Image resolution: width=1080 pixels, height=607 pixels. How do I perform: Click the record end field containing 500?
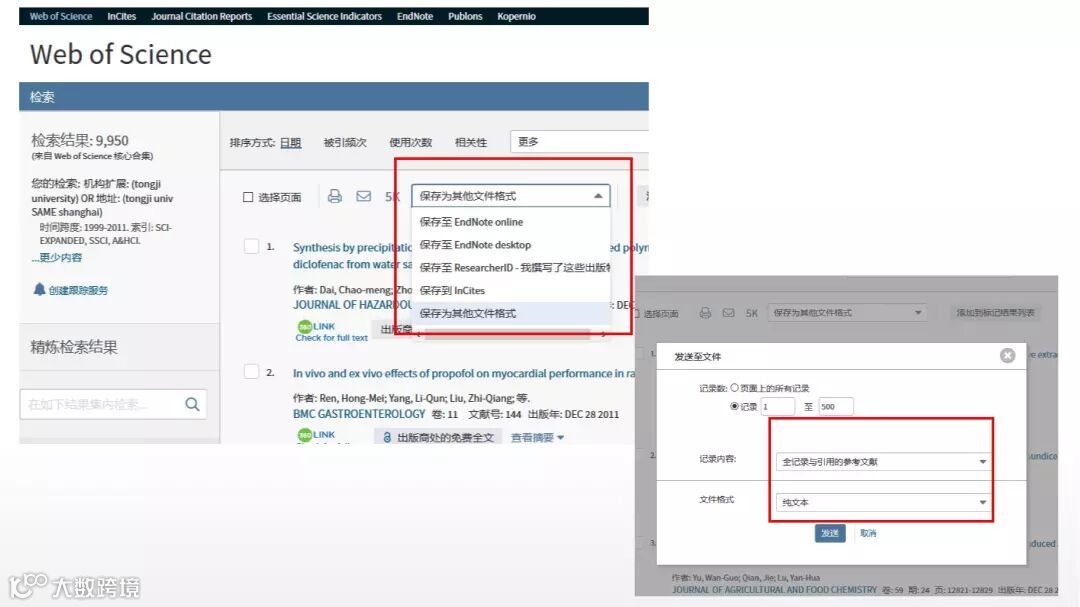[x=836, y=407]
